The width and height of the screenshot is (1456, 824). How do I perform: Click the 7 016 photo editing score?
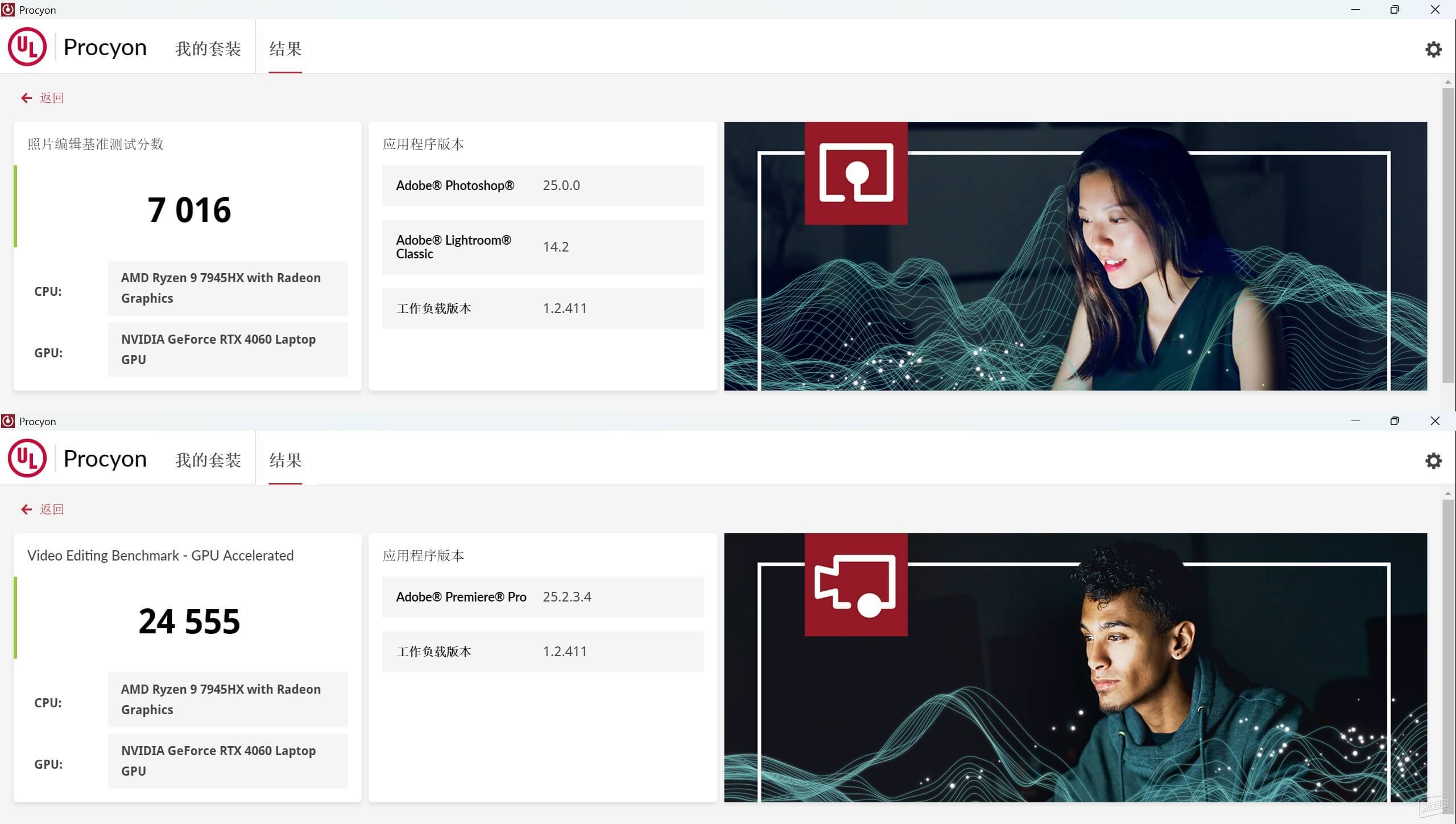(x=189, y=210)
